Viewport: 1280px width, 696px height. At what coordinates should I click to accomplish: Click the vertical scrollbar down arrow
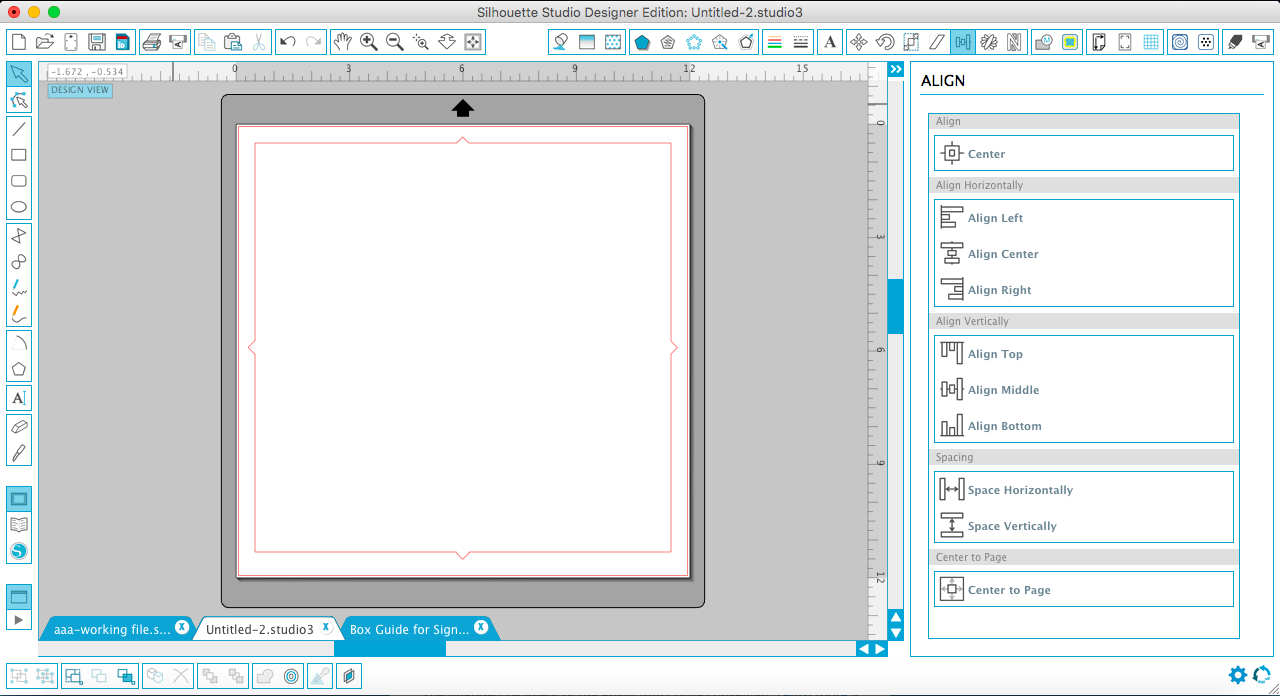tap(895, 633)
